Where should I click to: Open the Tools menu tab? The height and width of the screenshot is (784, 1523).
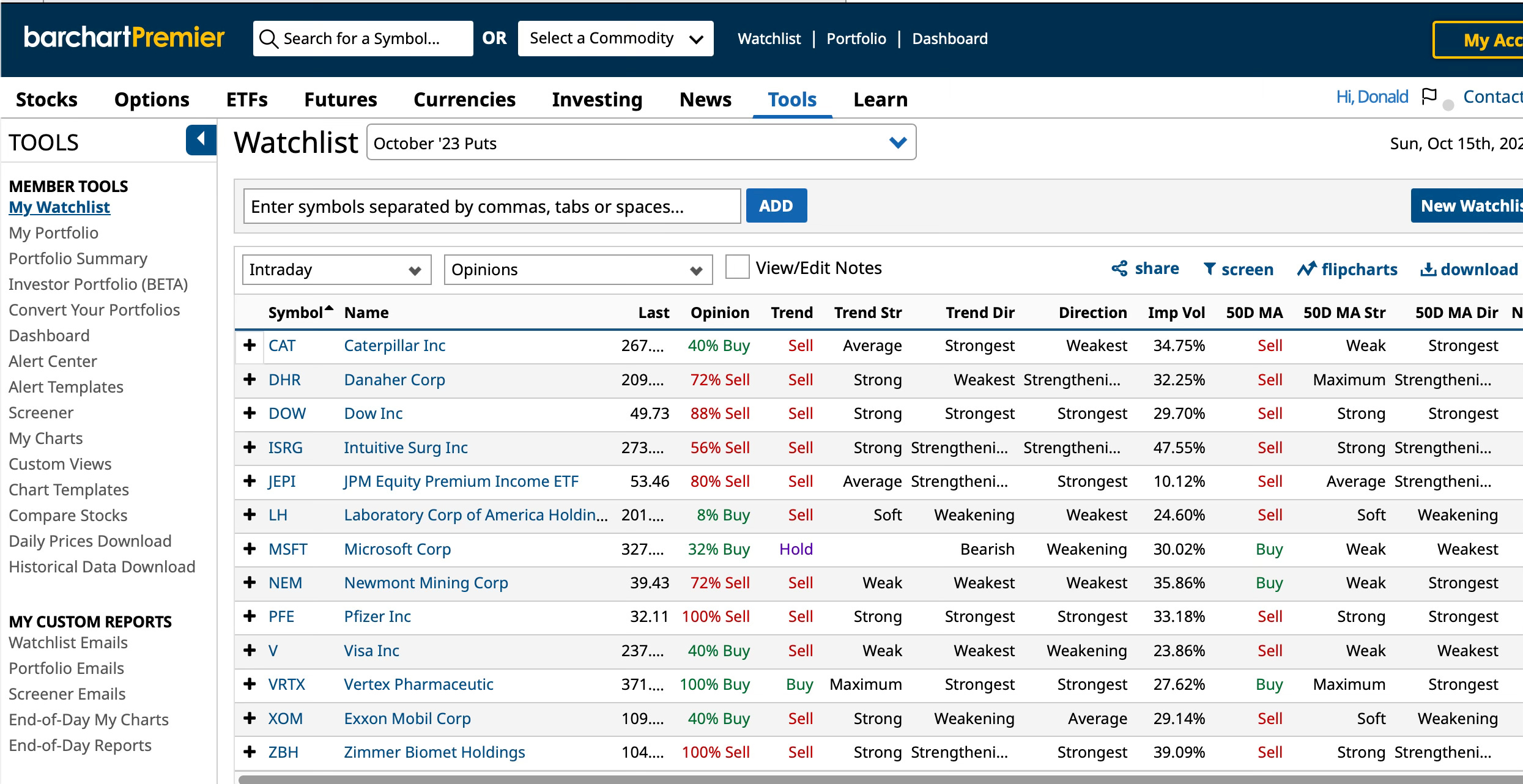792,100
